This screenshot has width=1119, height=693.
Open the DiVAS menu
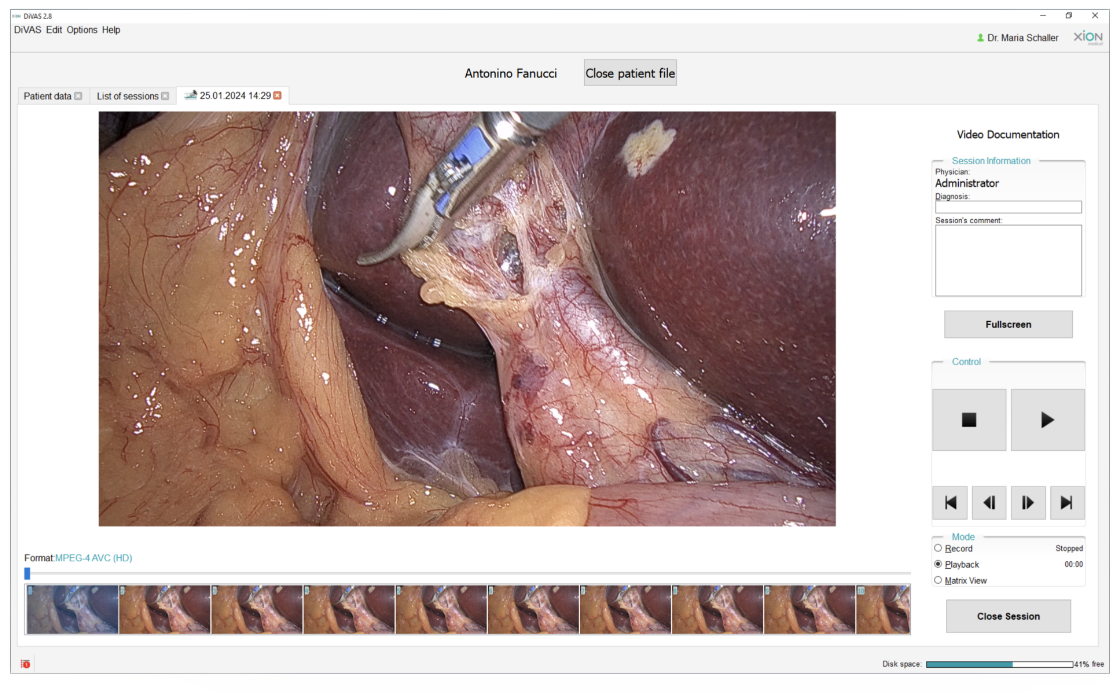pyautogui.click(x=27, y=30)
